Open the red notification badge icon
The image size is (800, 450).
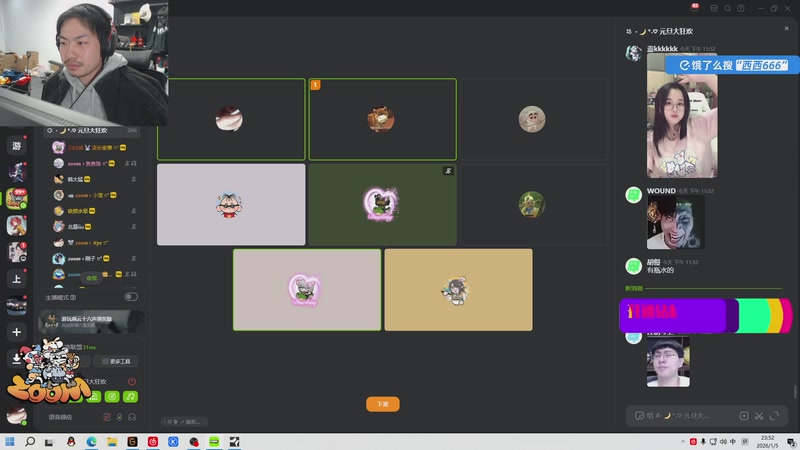[694, 7]
